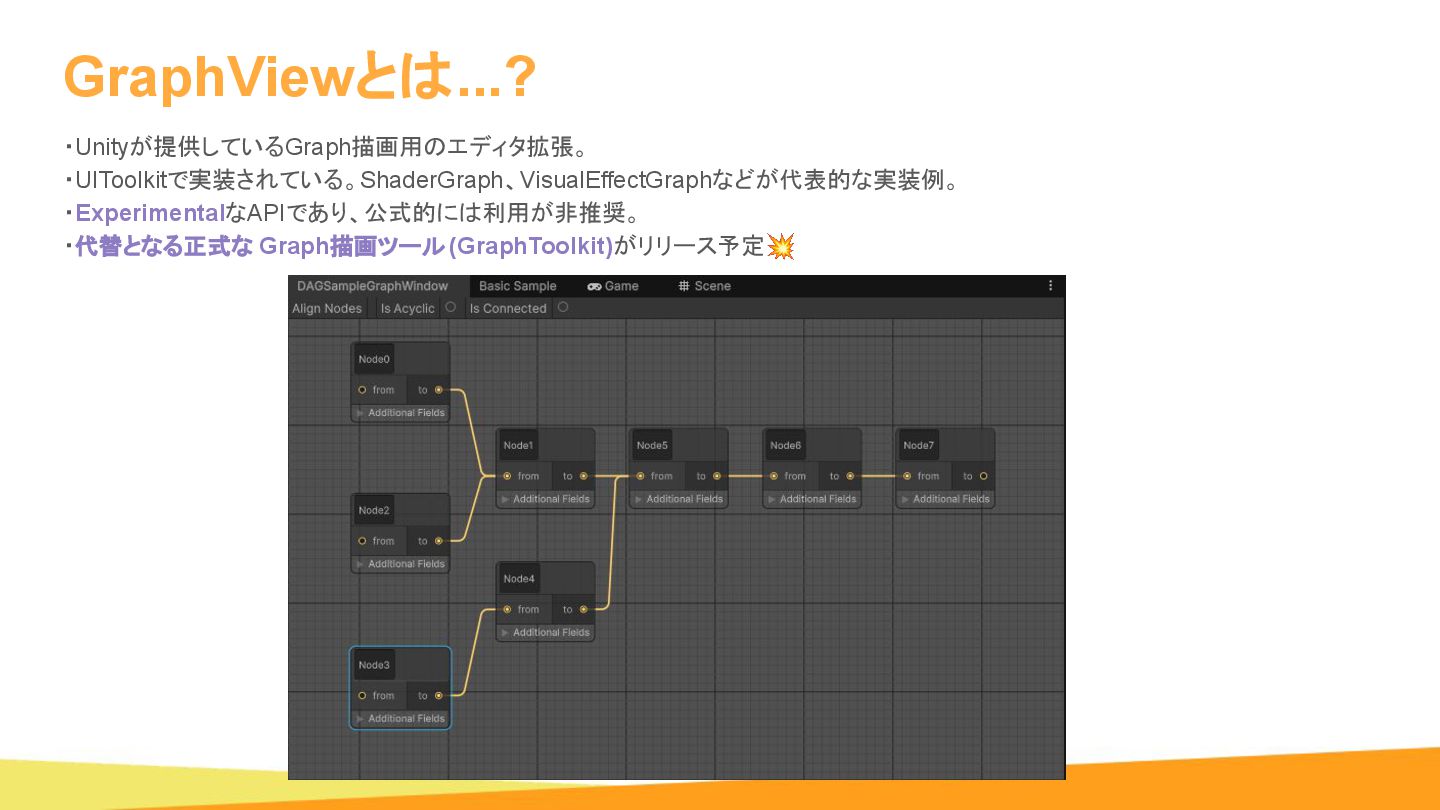The image size is (1440, 810).
Task: Click Node1's 'from' input port
Action: 507,476
